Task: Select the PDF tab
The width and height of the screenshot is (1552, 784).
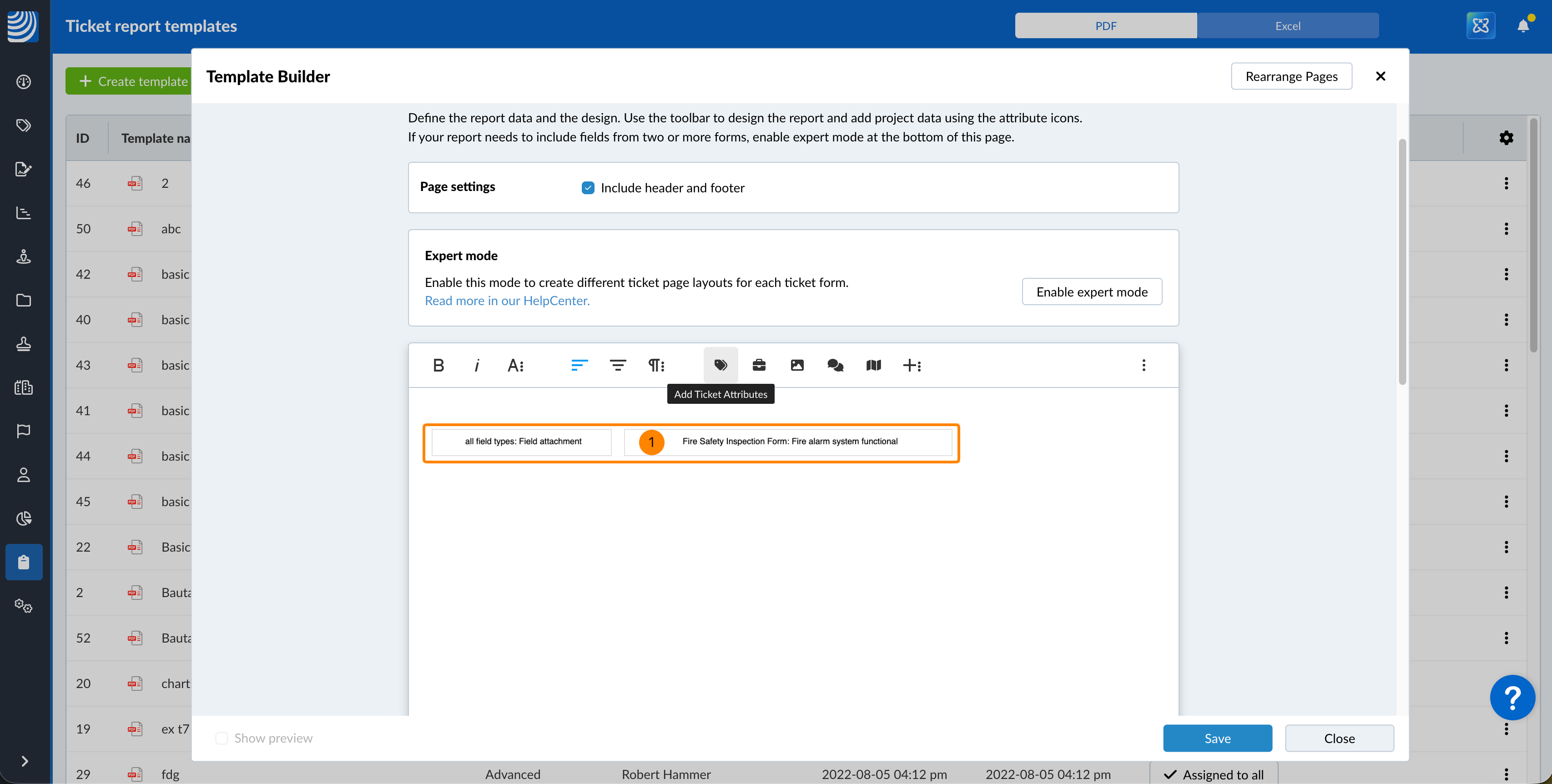Action: pyautogui.click(x=1106, y=26)
